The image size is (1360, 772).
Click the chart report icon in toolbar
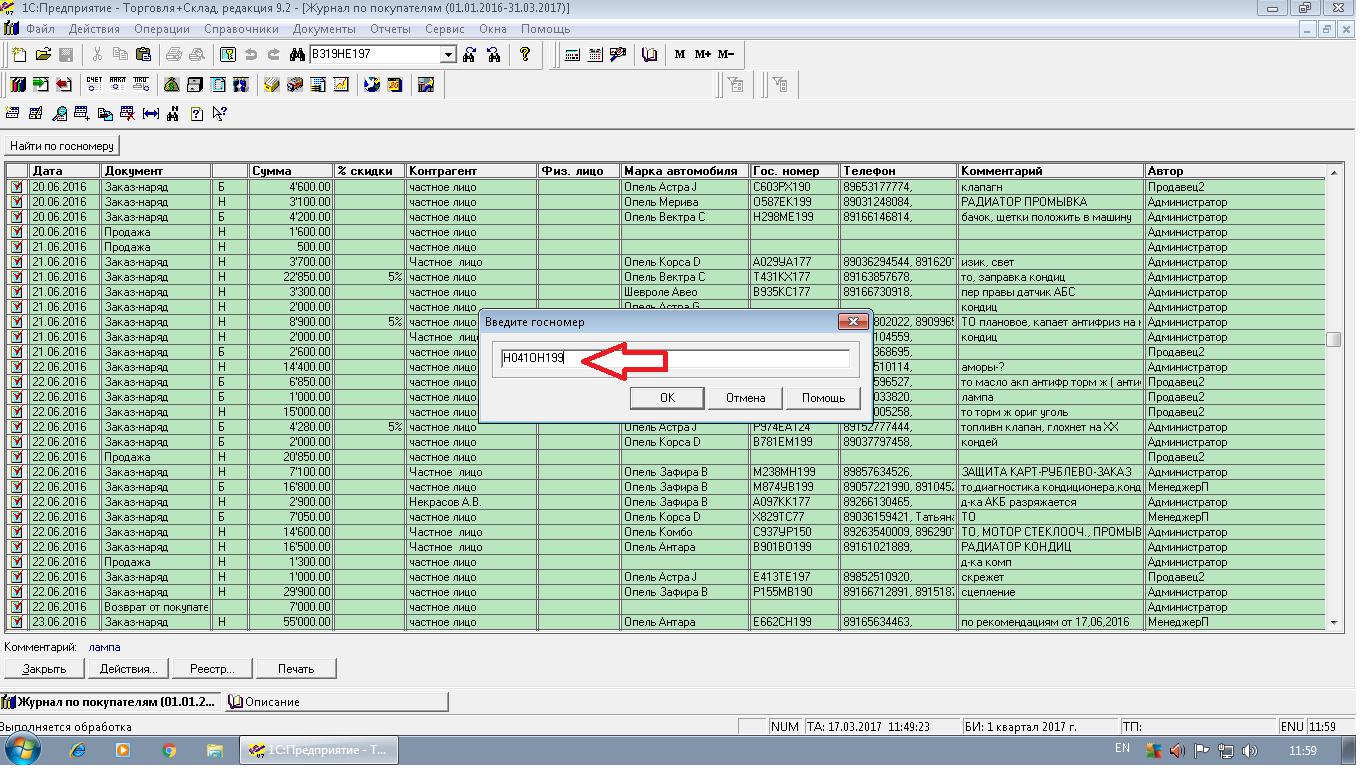341,85
